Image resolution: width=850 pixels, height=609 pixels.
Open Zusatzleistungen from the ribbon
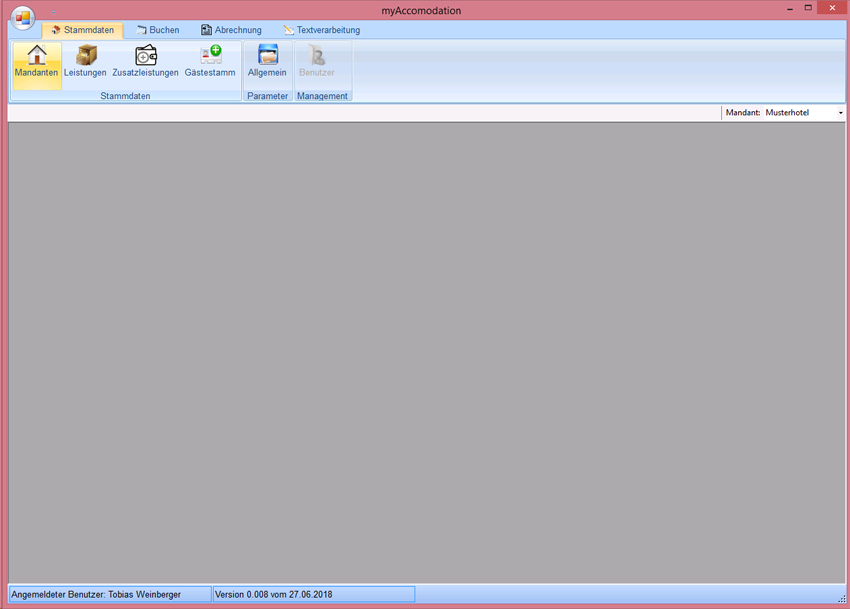pyautogui.click(x=145, y=62)
